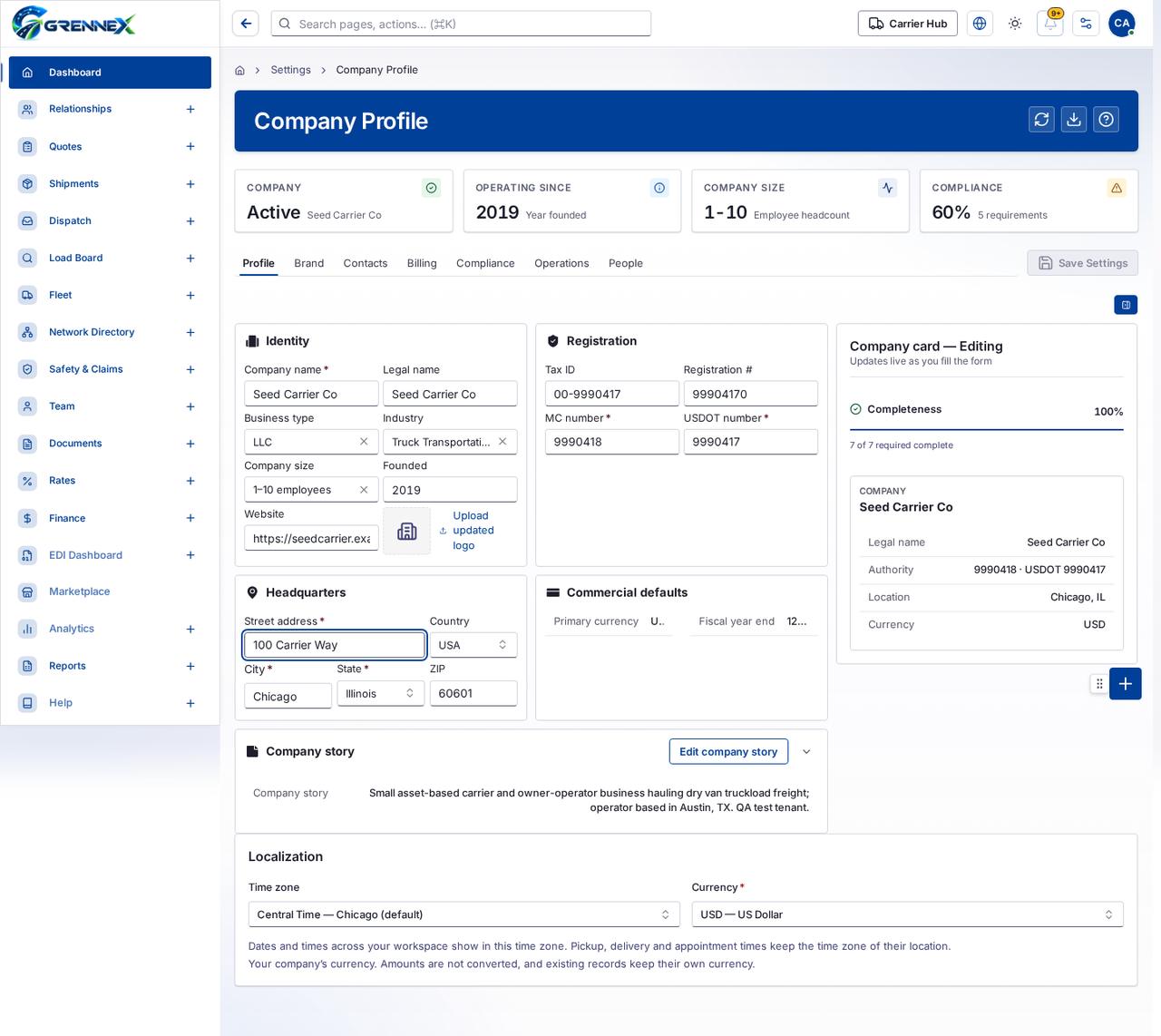Open the Currency dropdown USD — US Dollar
1161x1036 pixels.
coord(907,914)
